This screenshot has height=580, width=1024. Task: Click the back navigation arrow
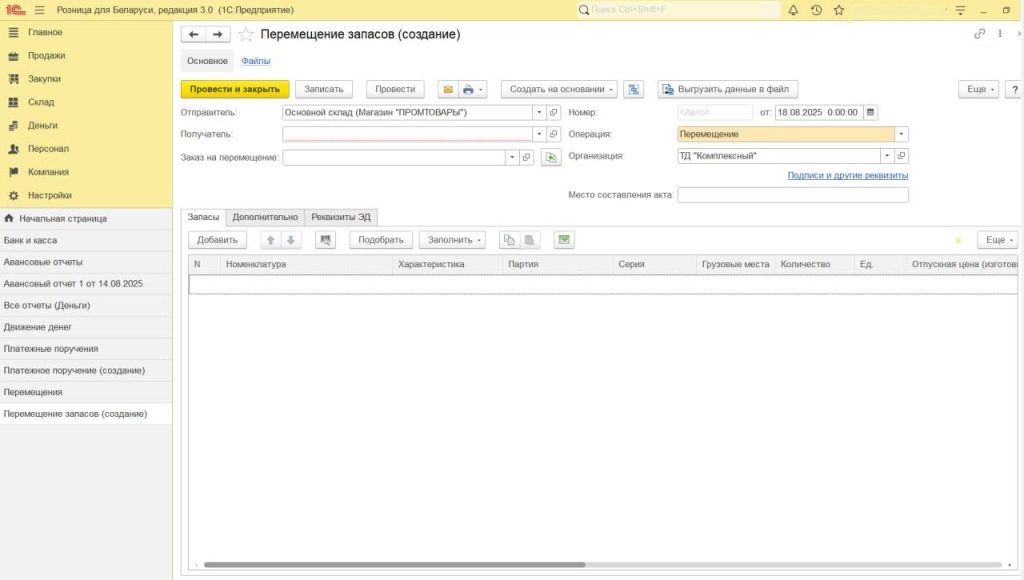pyautogui.click(x=193, y=34)
